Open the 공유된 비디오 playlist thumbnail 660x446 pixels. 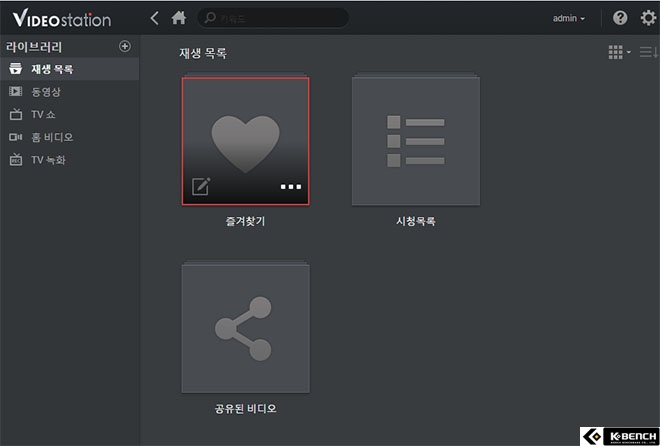tap(245, 329)
